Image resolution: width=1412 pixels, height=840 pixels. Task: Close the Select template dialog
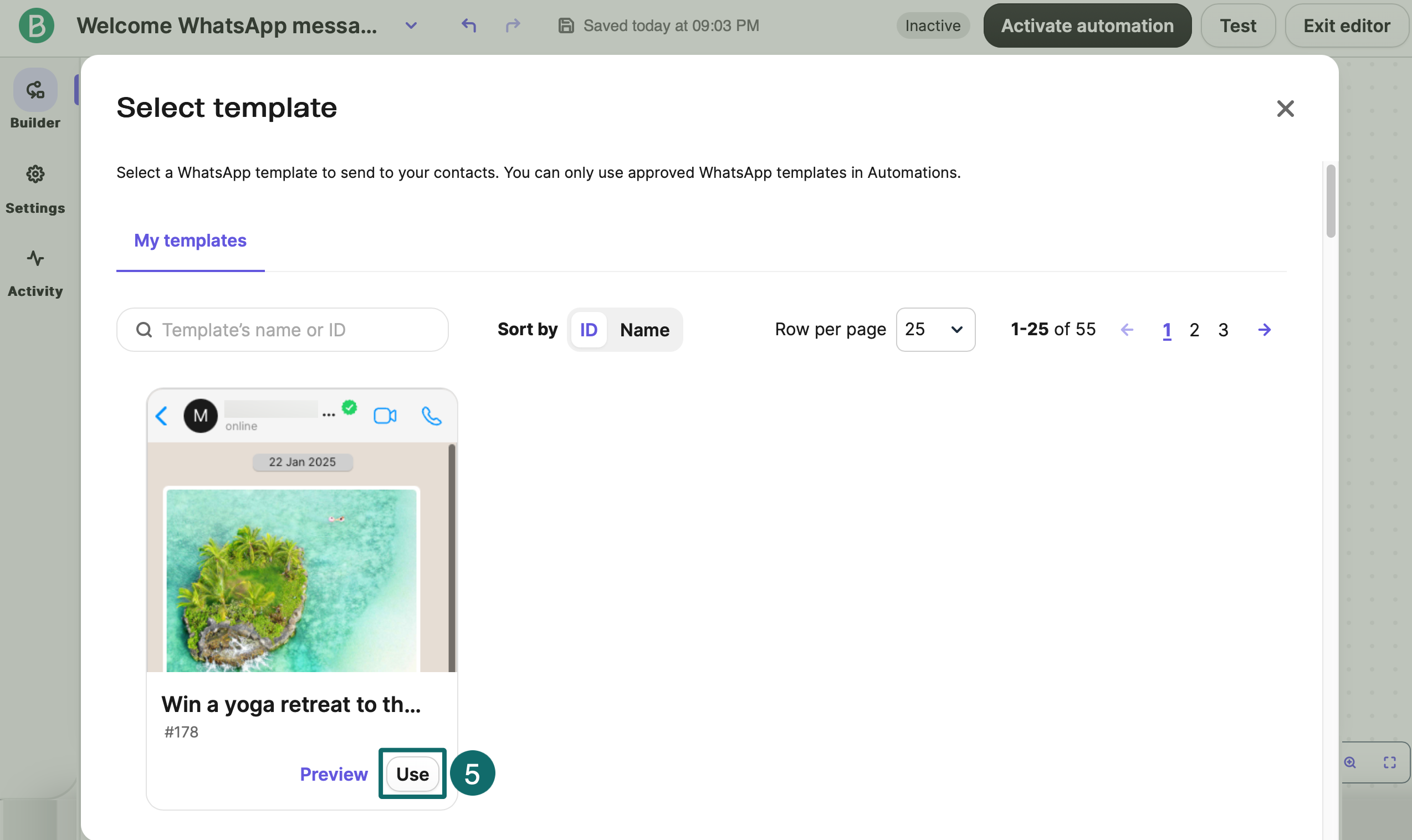(x=1285, y=108)
